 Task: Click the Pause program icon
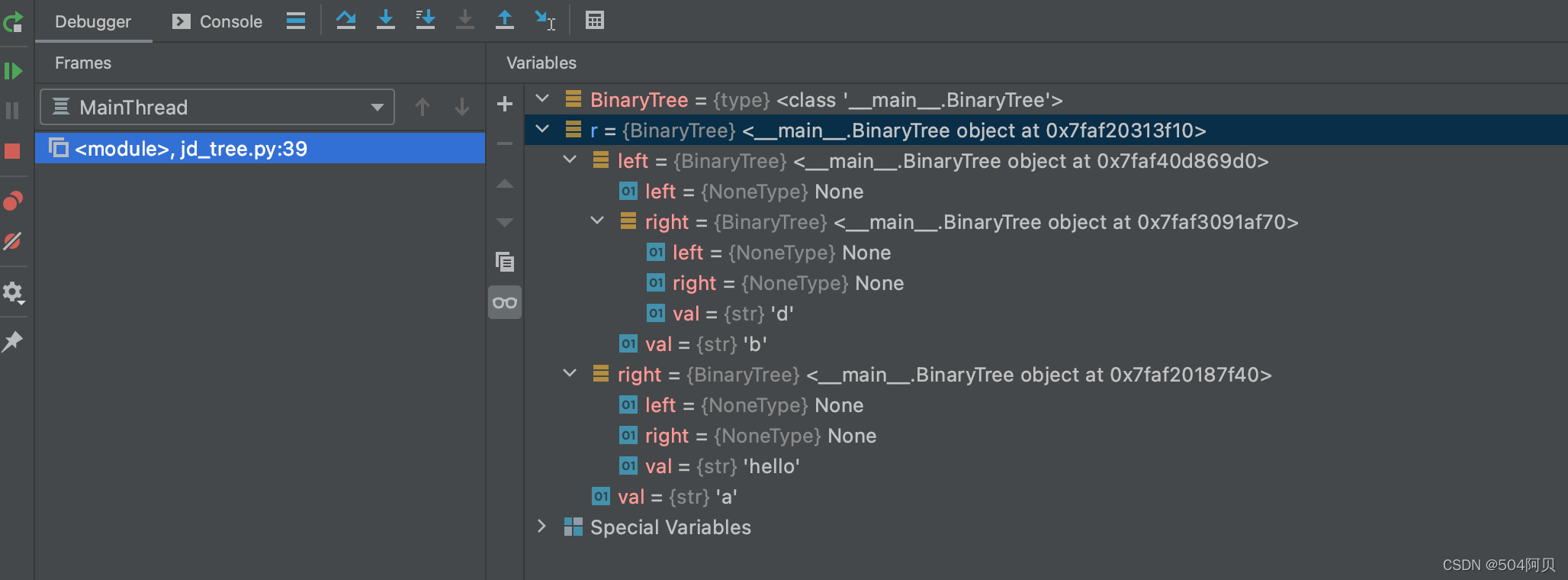coord(13,111)
